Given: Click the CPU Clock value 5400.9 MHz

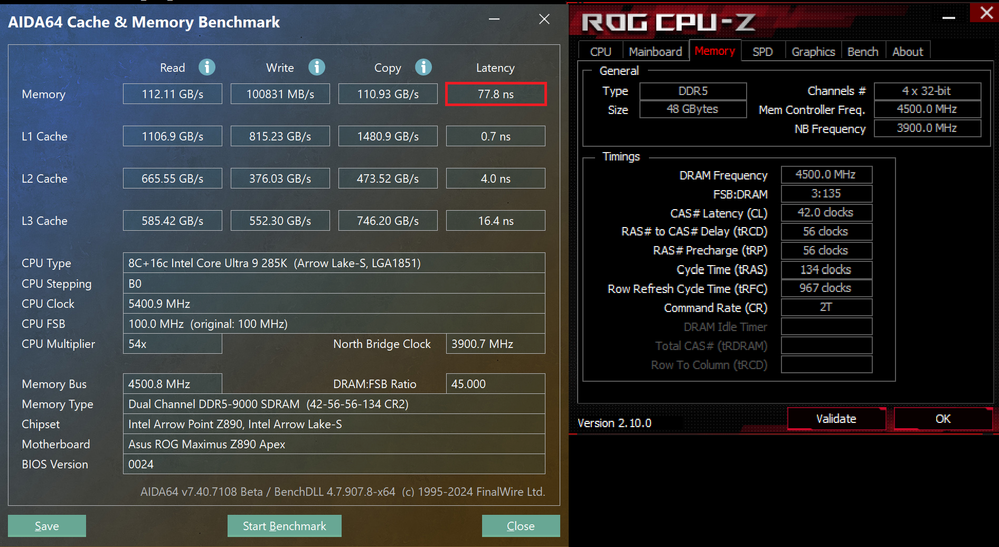Looking at the screenshot, I should [334, 304].
